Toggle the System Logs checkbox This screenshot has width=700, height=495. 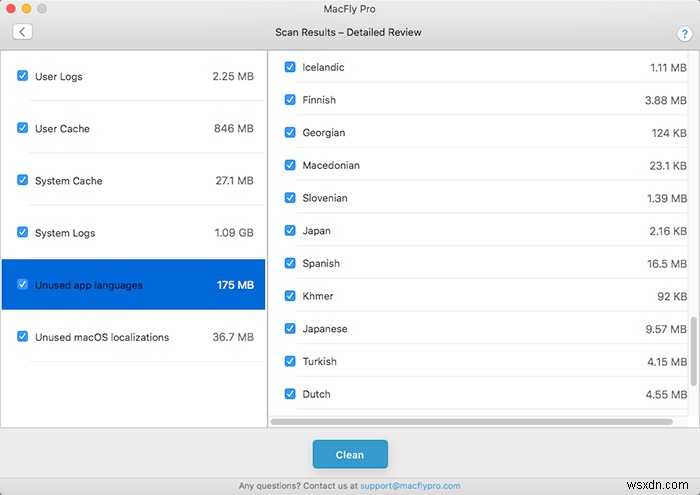[23, 232]
